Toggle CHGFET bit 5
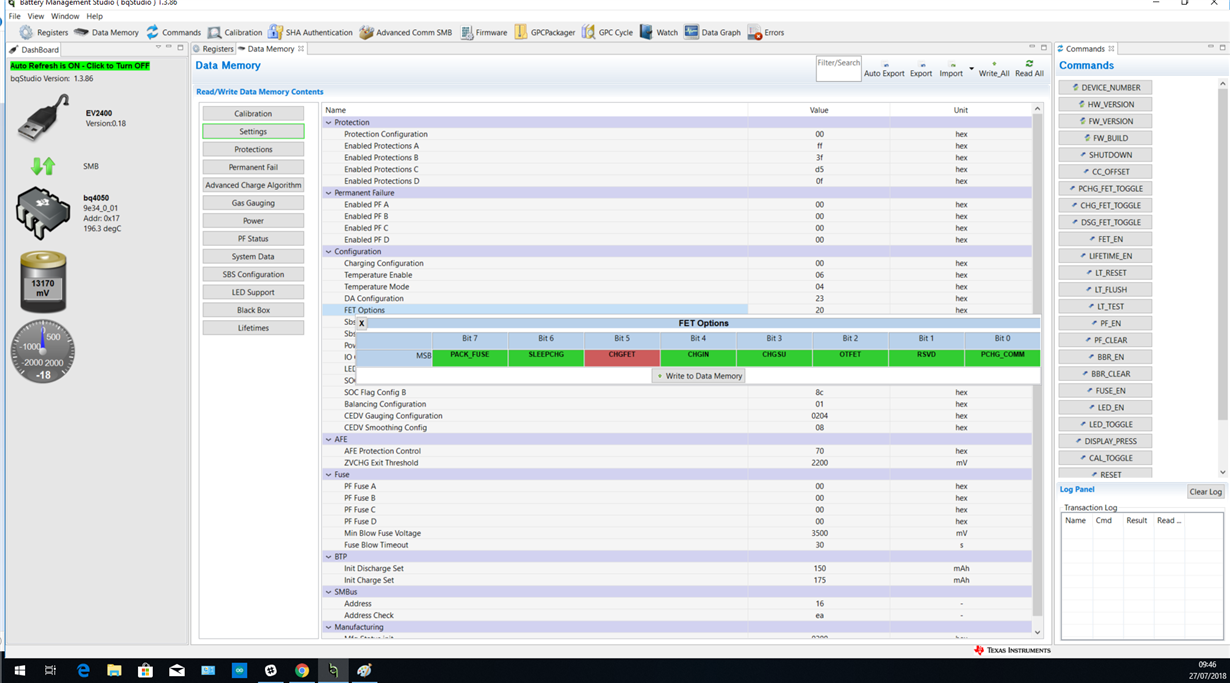The width and height of the screenshot is (1230, 683). [x=622, y=355]
